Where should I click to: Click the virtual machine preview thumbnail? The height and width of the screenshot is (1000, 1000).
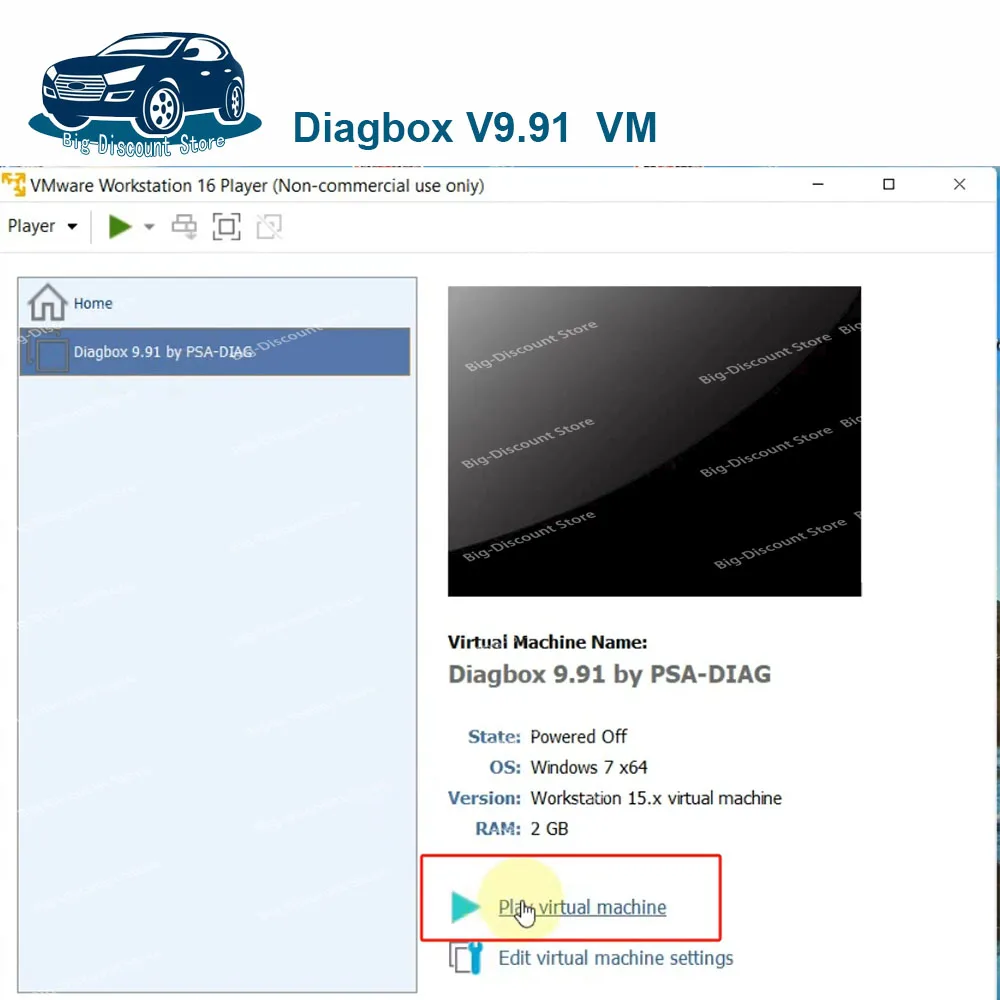click(x=654, y=441)
